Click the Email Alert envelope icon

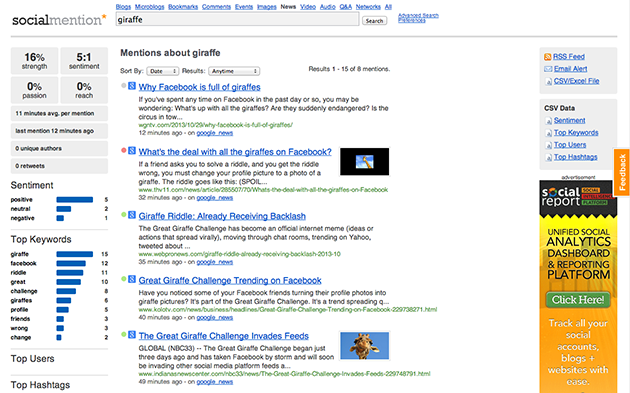548,69
